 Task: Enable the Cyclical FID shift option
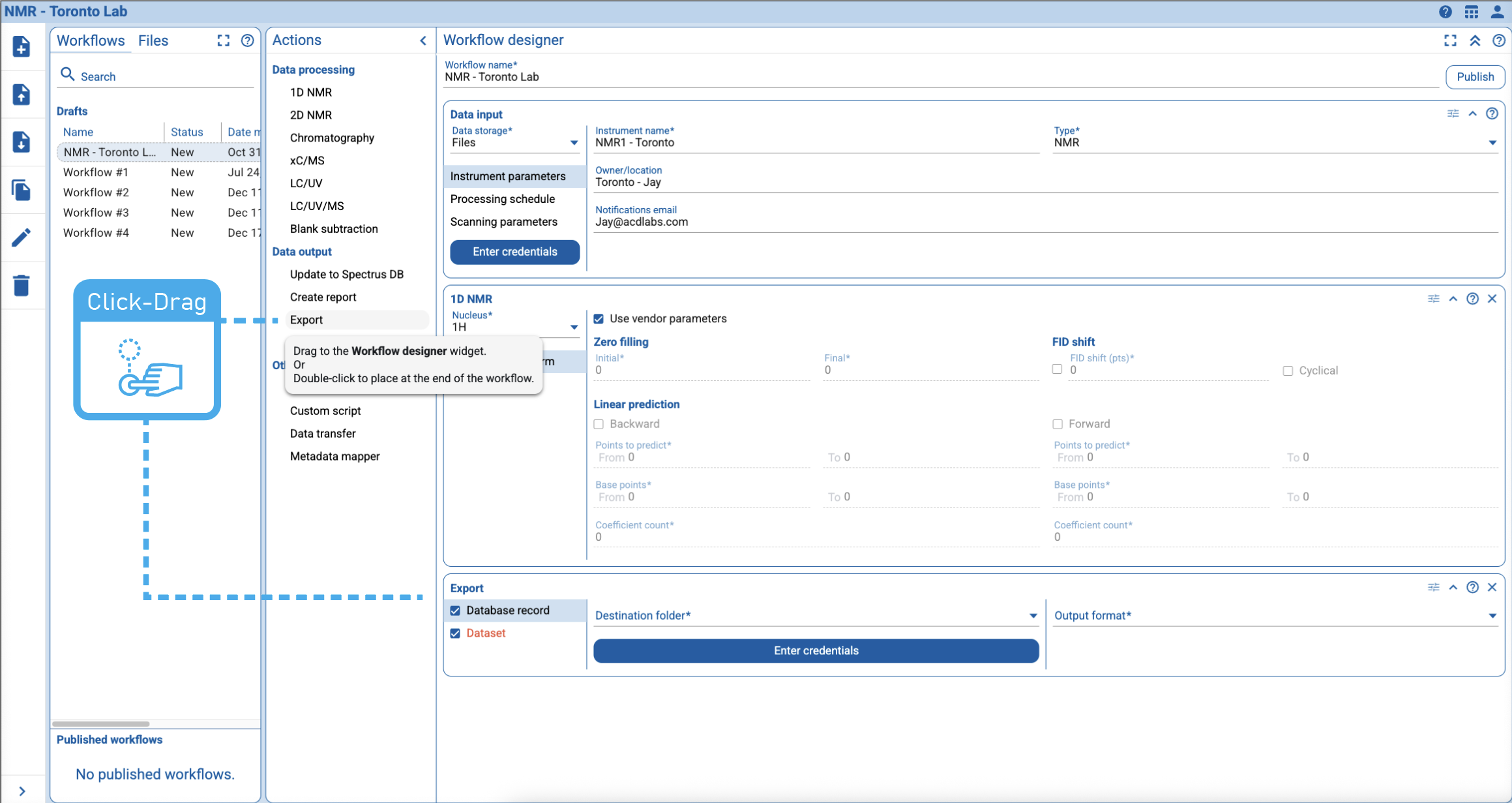[1288, 371]
